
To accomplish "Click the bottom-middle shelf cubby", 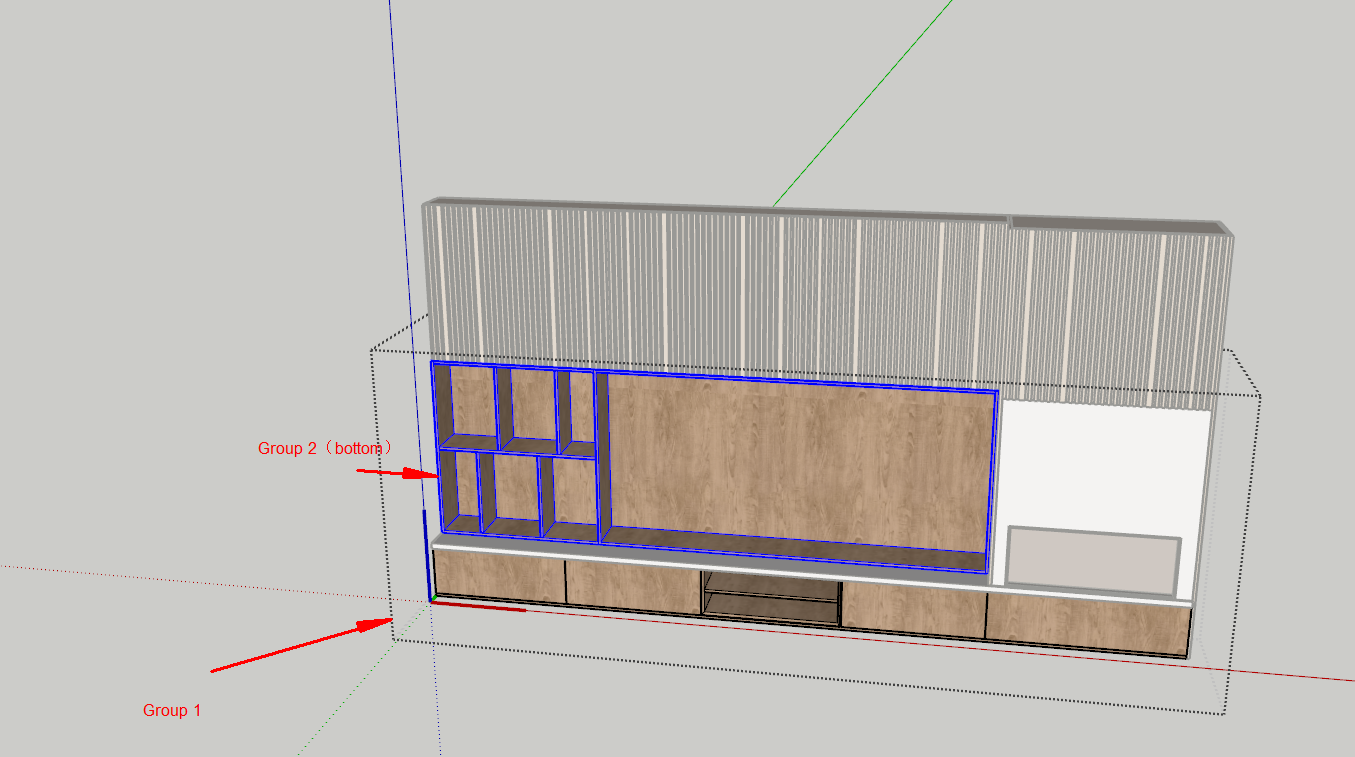I will [x=516, y=489].
